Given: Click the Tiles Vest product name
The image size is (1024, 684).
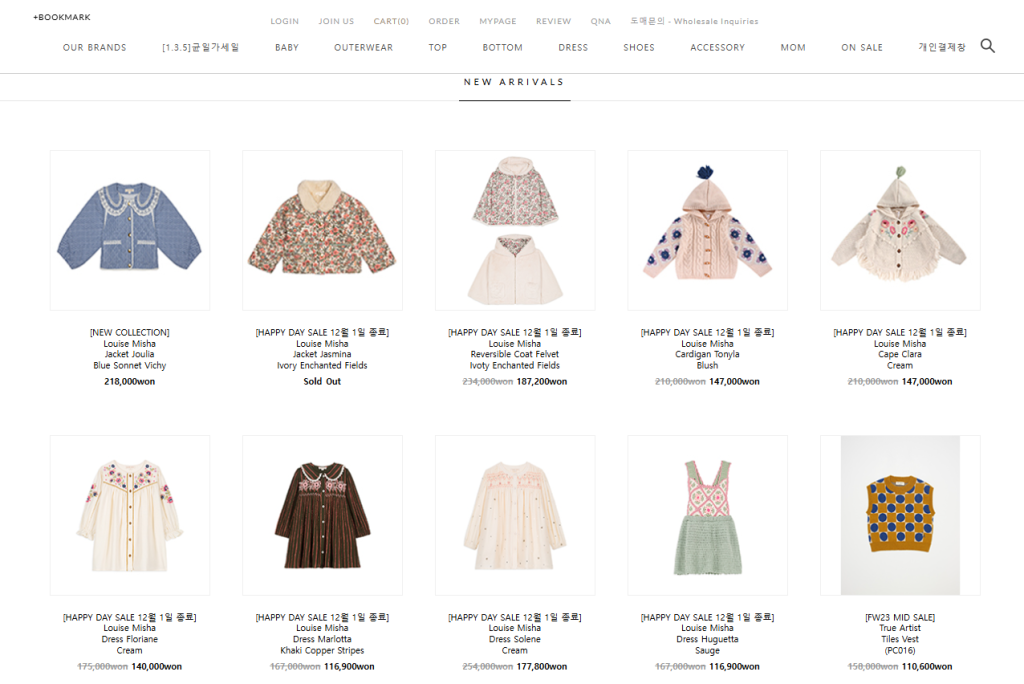Looking at the screenshot, I should 900,639.
